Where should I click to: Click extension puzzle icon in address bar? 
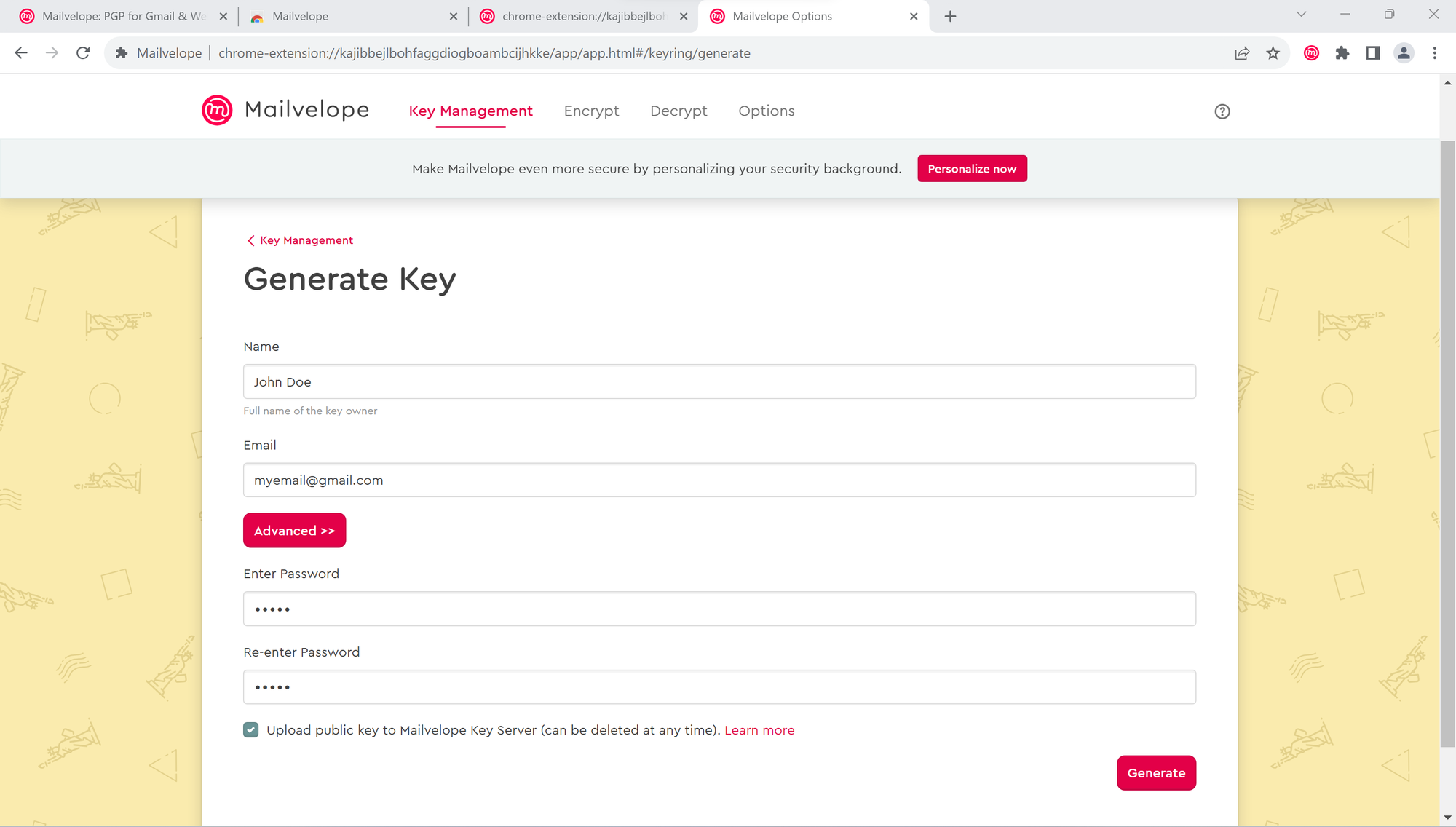click(122, 53)
